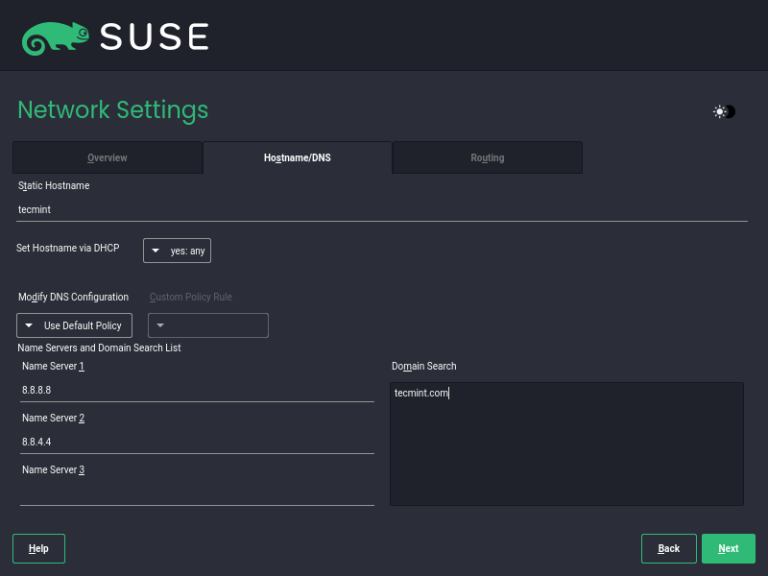
Task: Click the sun brightness icon
Action: [719, 112]
